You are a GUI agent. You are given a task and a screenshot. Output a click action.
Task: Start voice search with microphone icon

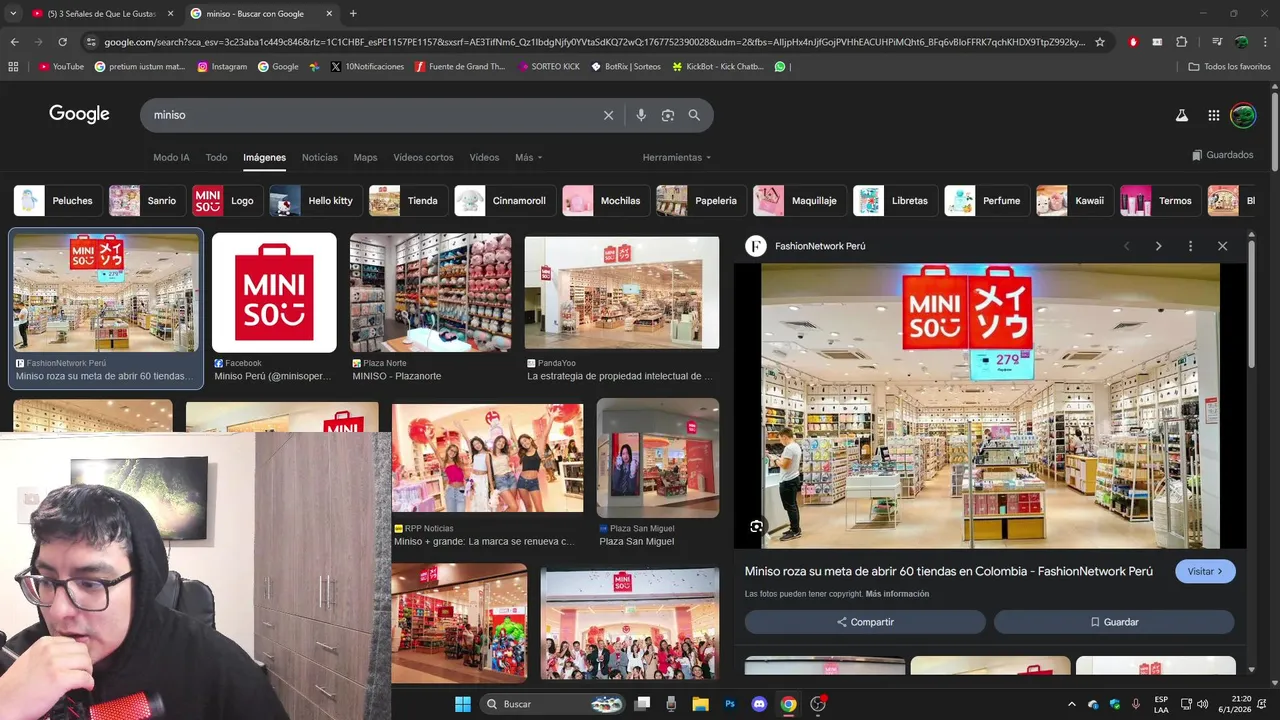pos(641,115)
